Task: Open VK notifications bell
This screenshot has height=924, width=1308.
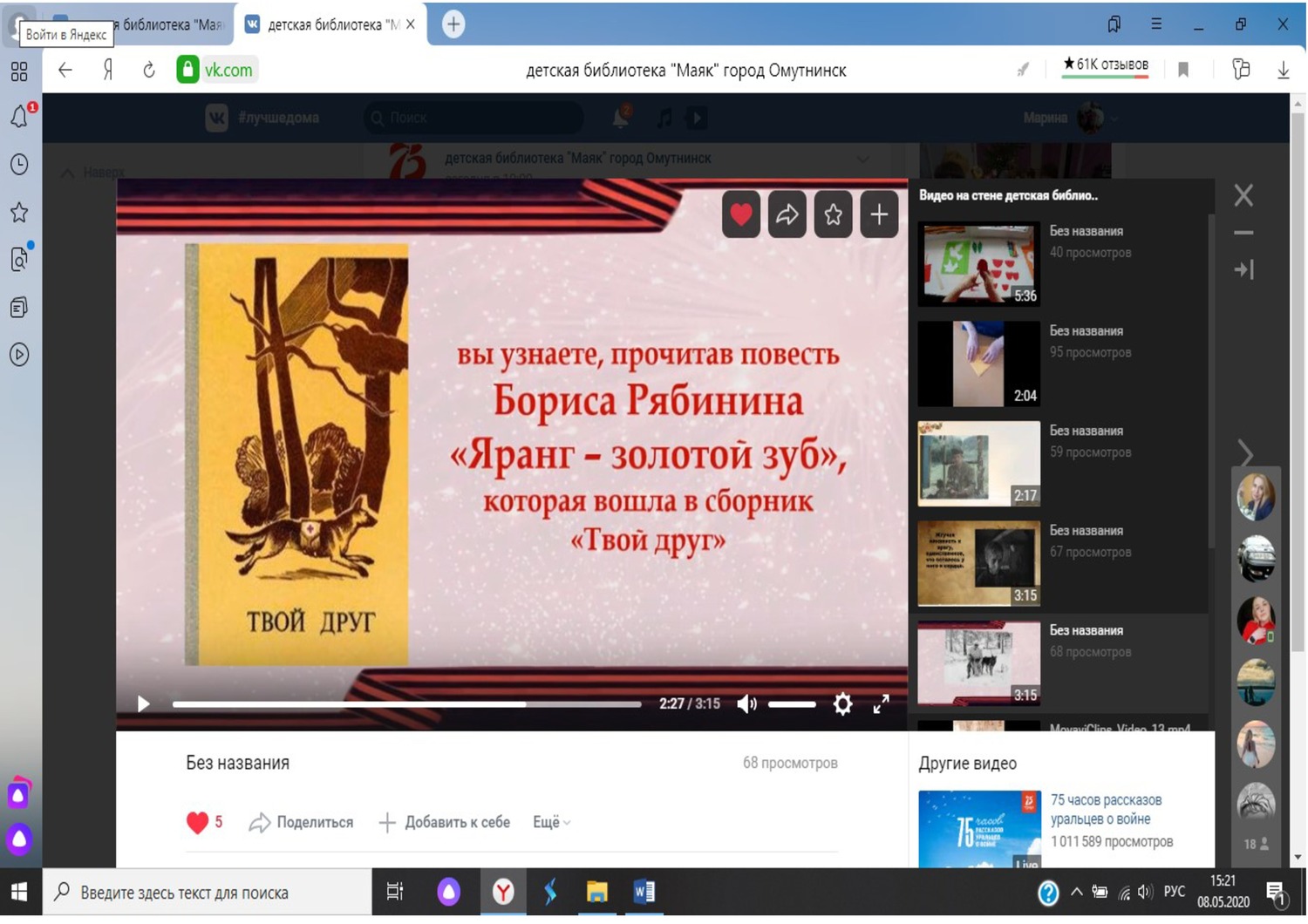Action: pos(621,118)
